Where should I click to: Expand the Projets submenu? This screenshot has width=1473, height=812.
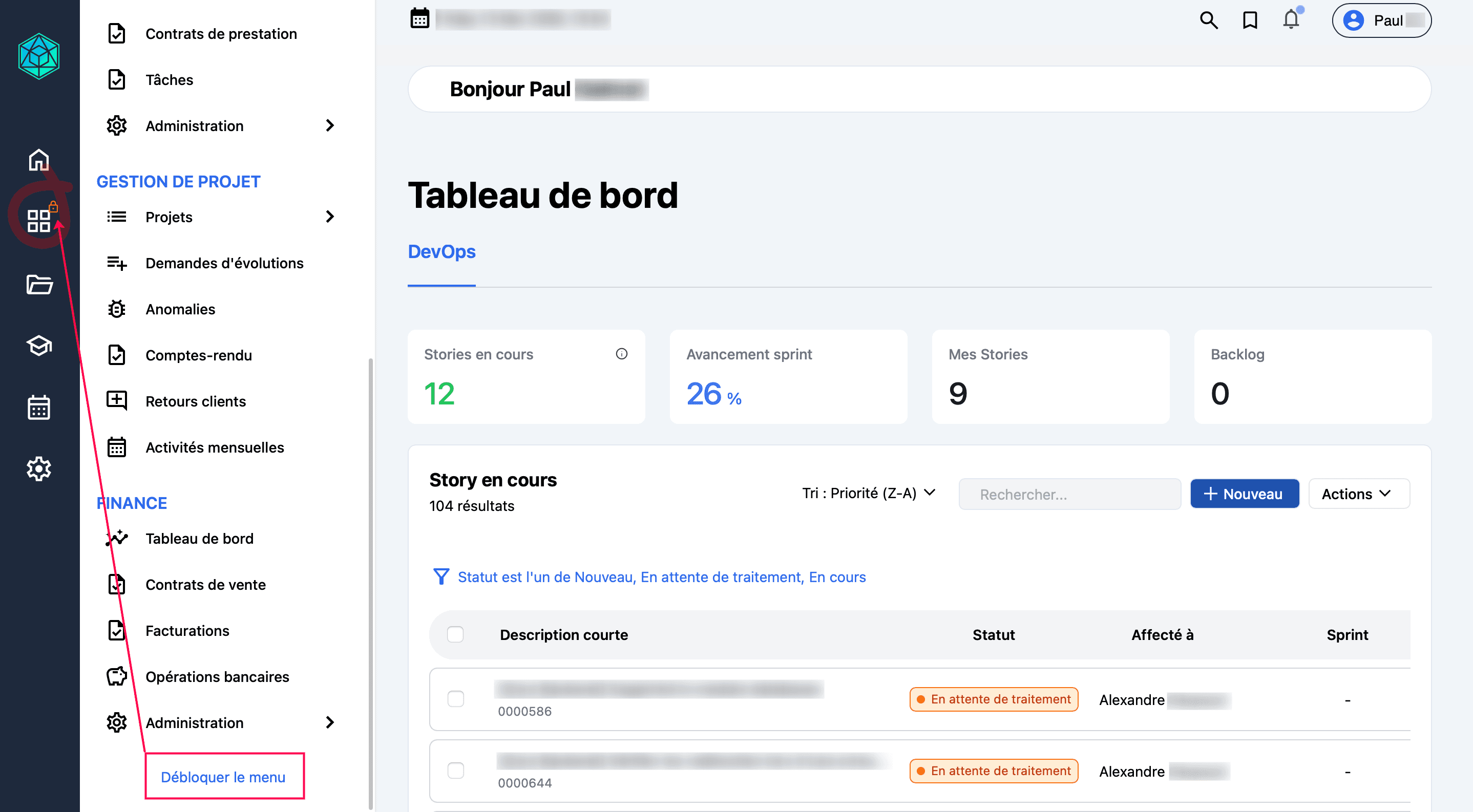[x=329, y=217]
